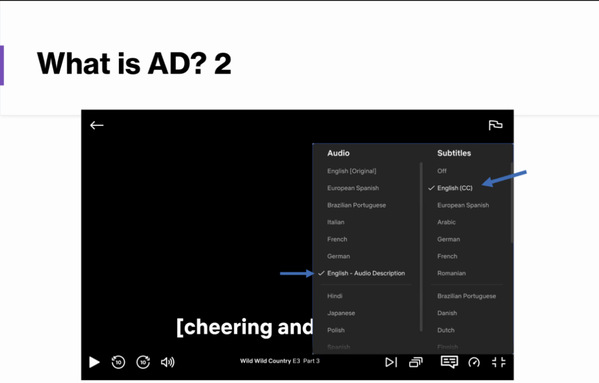Viewport: 599px width, 383px height.
Task: Pick Romanian subtitles
Action: [451, 273]
